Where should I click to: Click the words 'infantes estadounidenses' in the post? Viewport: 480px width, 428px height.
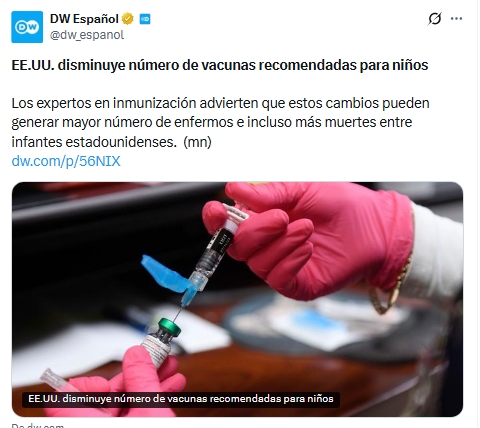pos(93,142)
